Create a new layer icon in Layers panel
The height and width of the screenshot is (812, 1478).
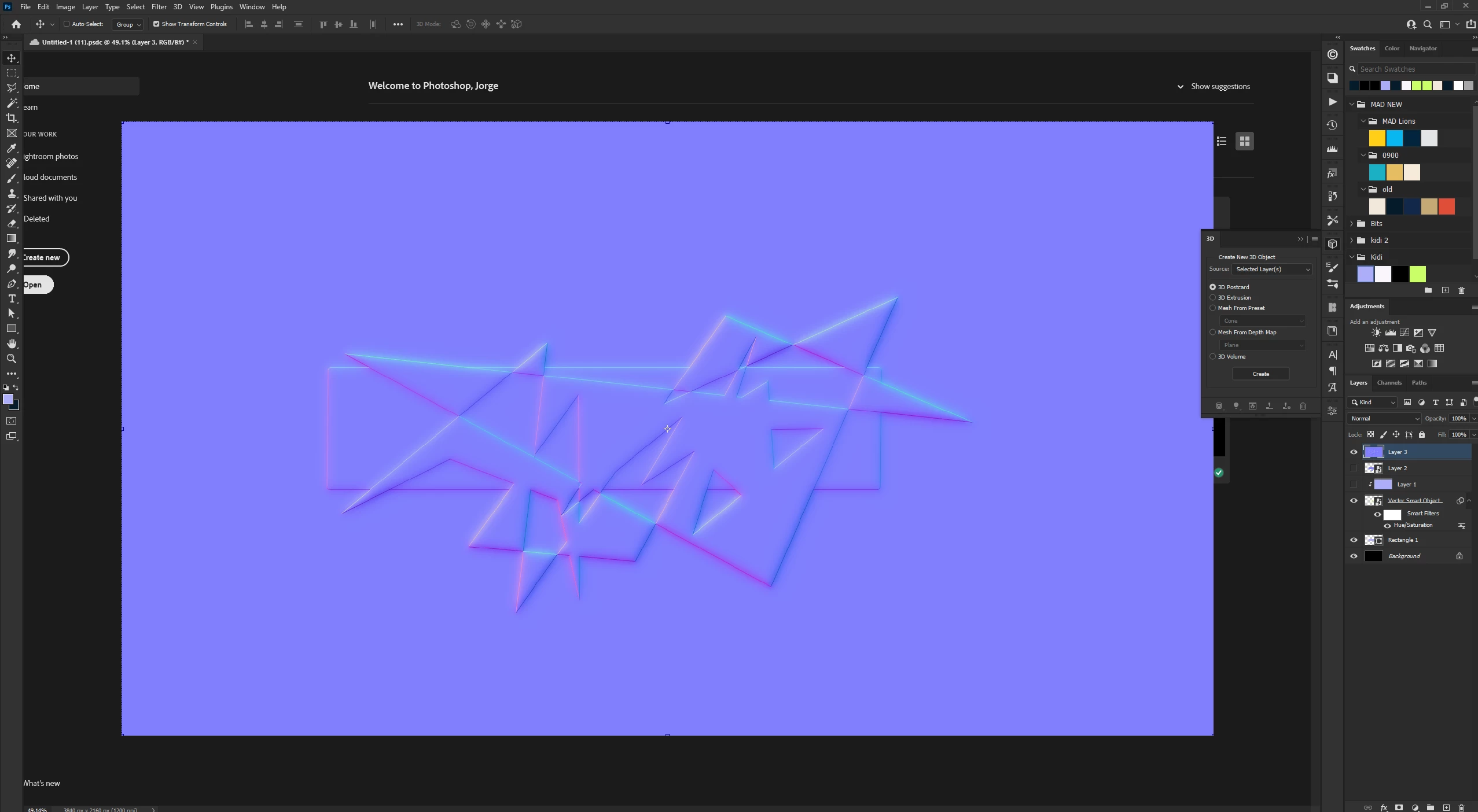coord(1446,807)
